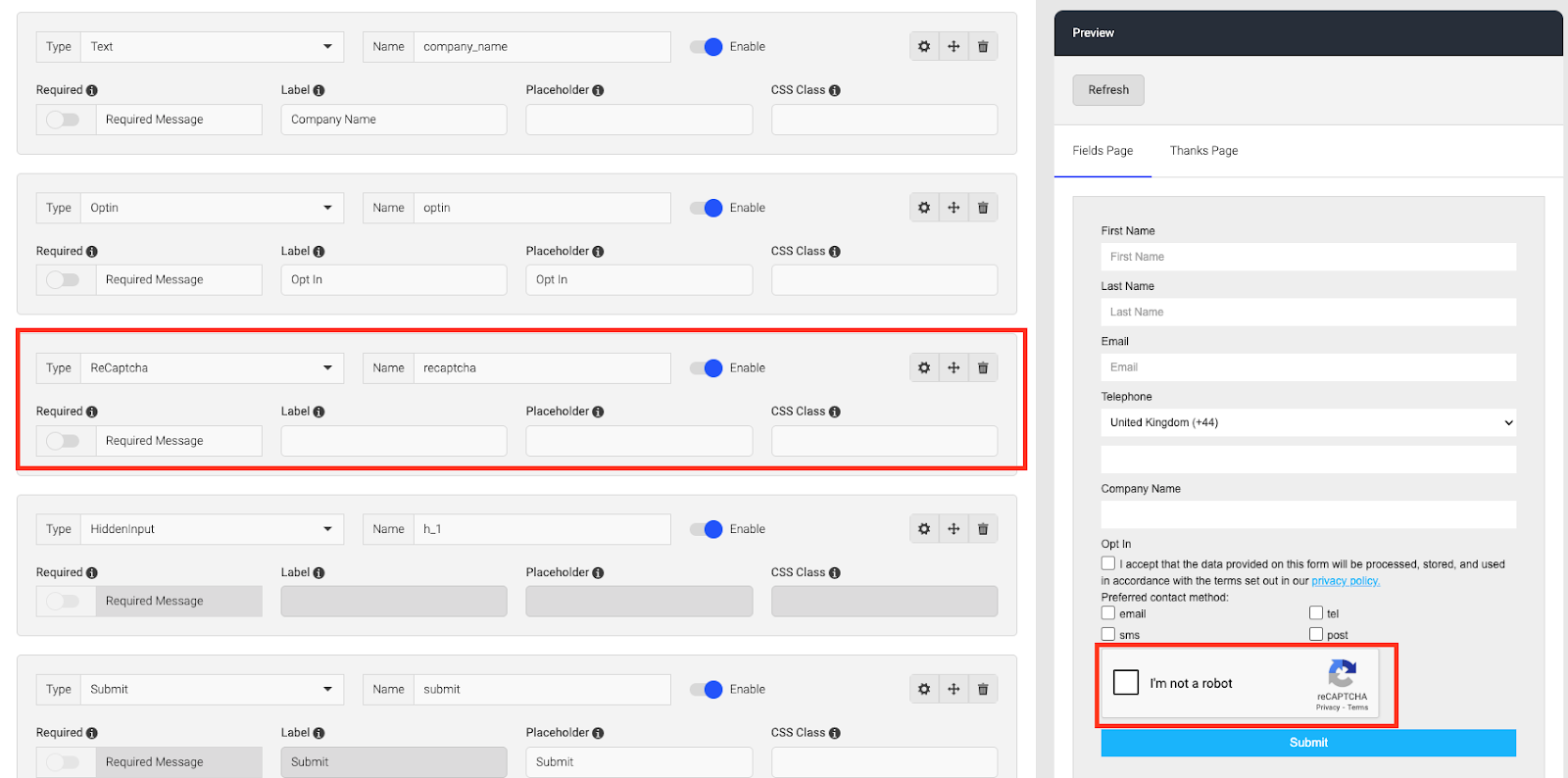Open reCAPTCHA Privacy link
The height and width of the screenshot is (778, 1568).
(1328, 707)
